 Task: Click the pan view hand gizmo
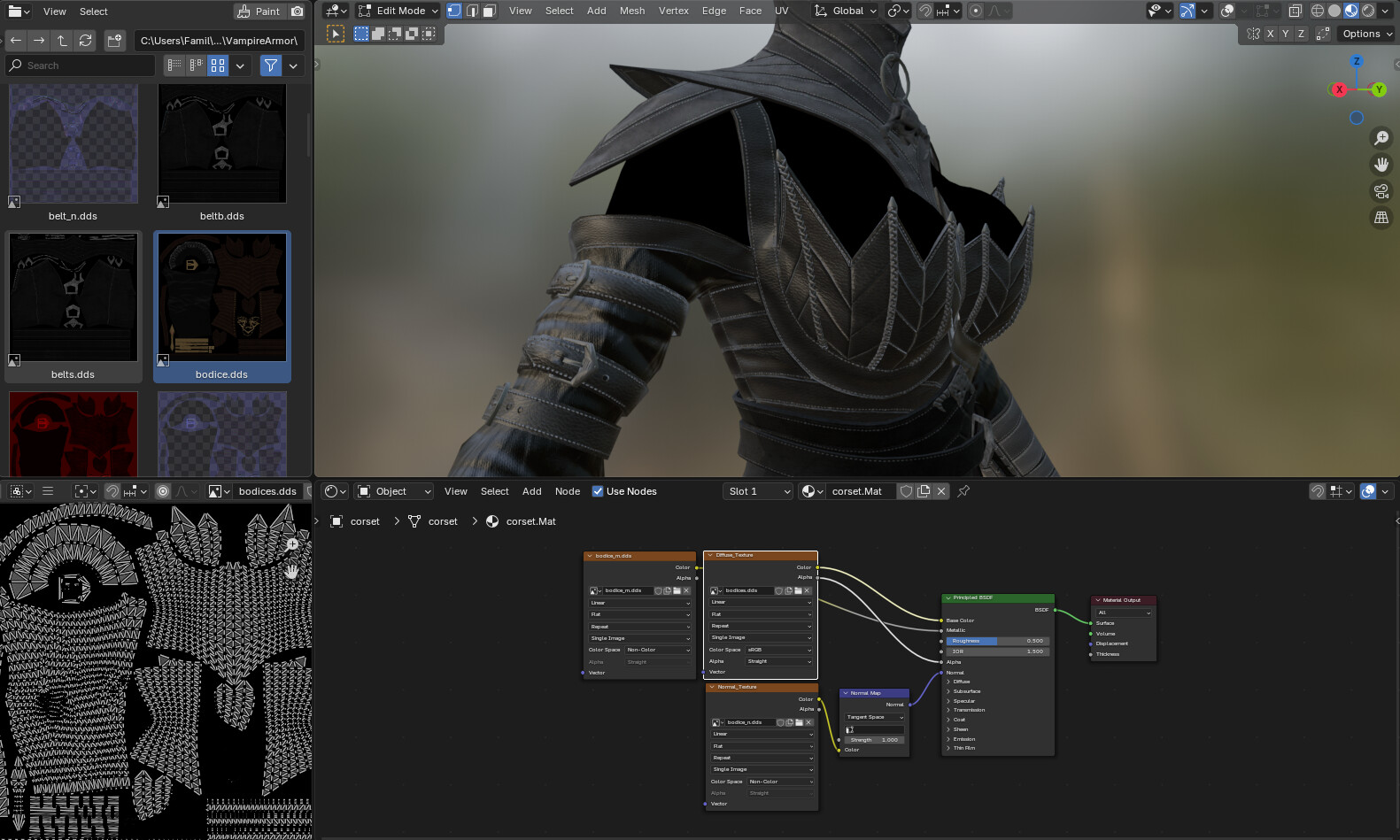1381,165
